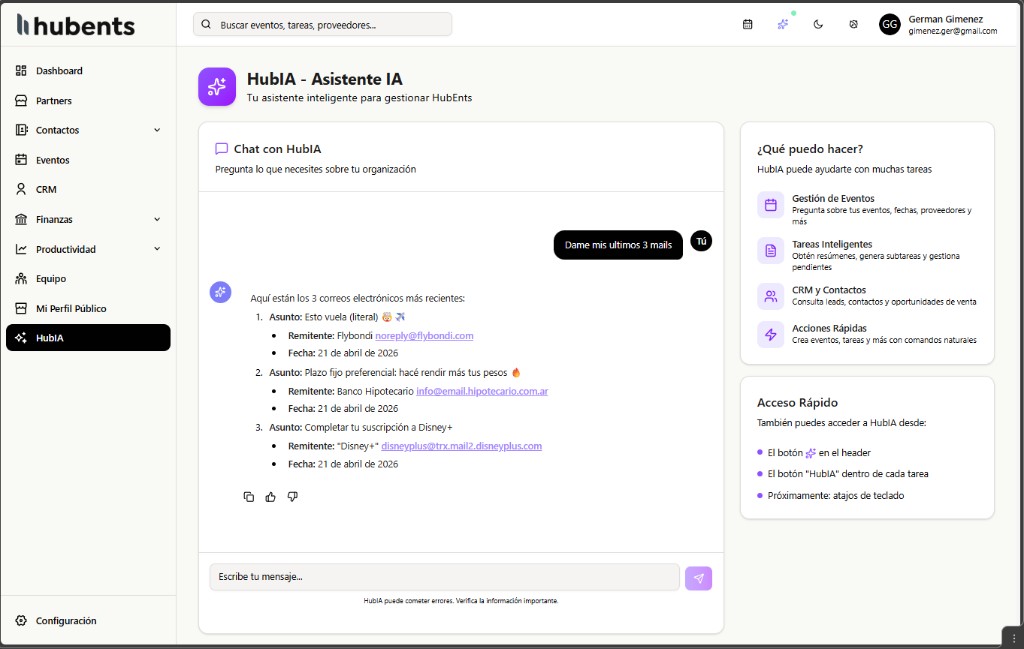Select the Gestión de Eventos icon

pos(769,206)
